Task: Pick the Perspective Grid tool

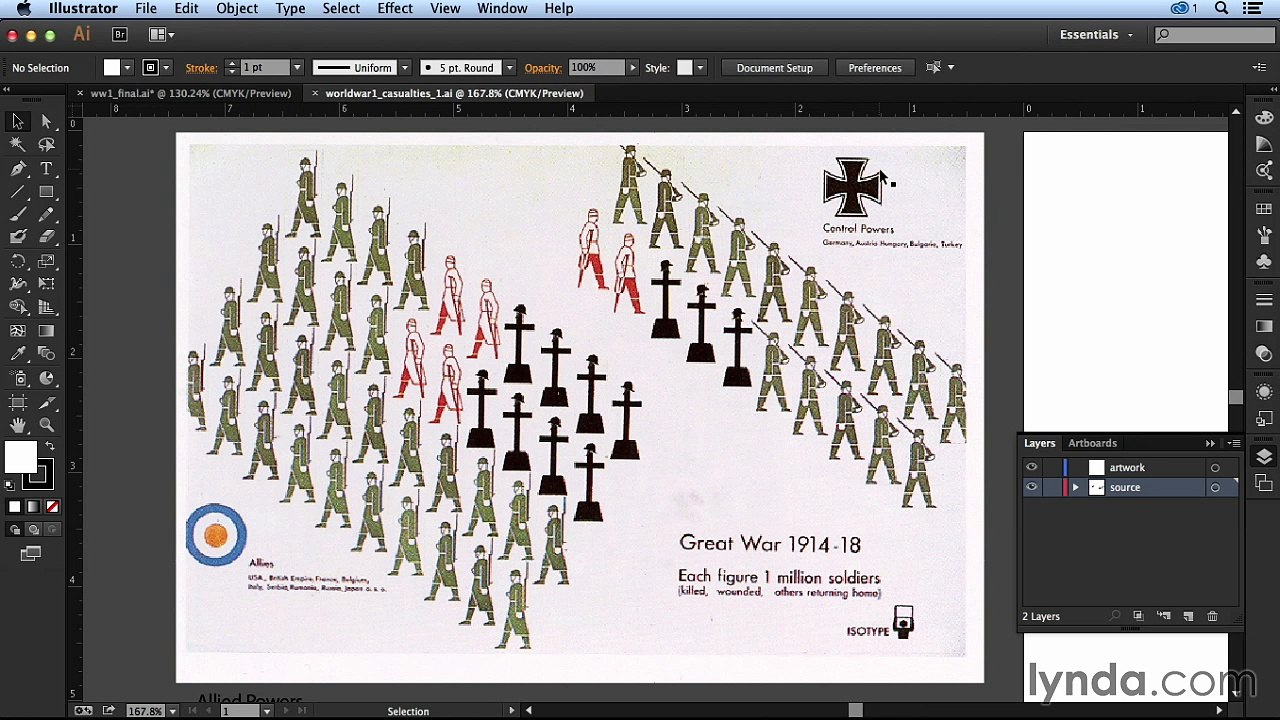Action: pos(46,308)
